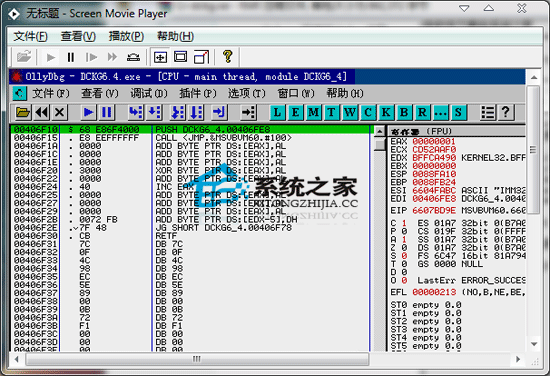
Task: Click OllyDbg open file folder icon
Action: [23, 113]
